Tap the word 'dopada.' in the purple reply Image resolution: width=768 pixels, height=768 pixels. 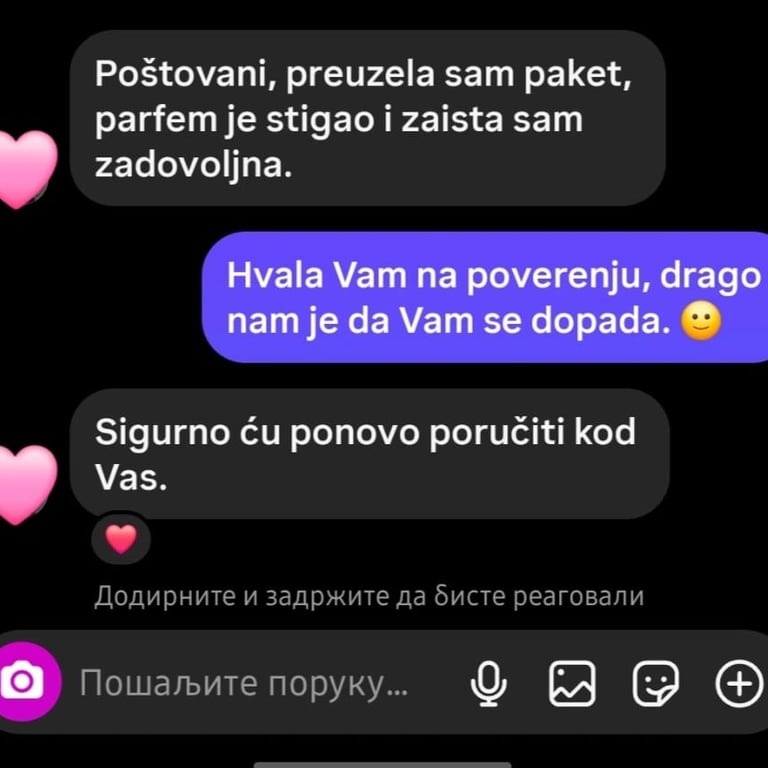pyautogui.click(x=600, y=323)
